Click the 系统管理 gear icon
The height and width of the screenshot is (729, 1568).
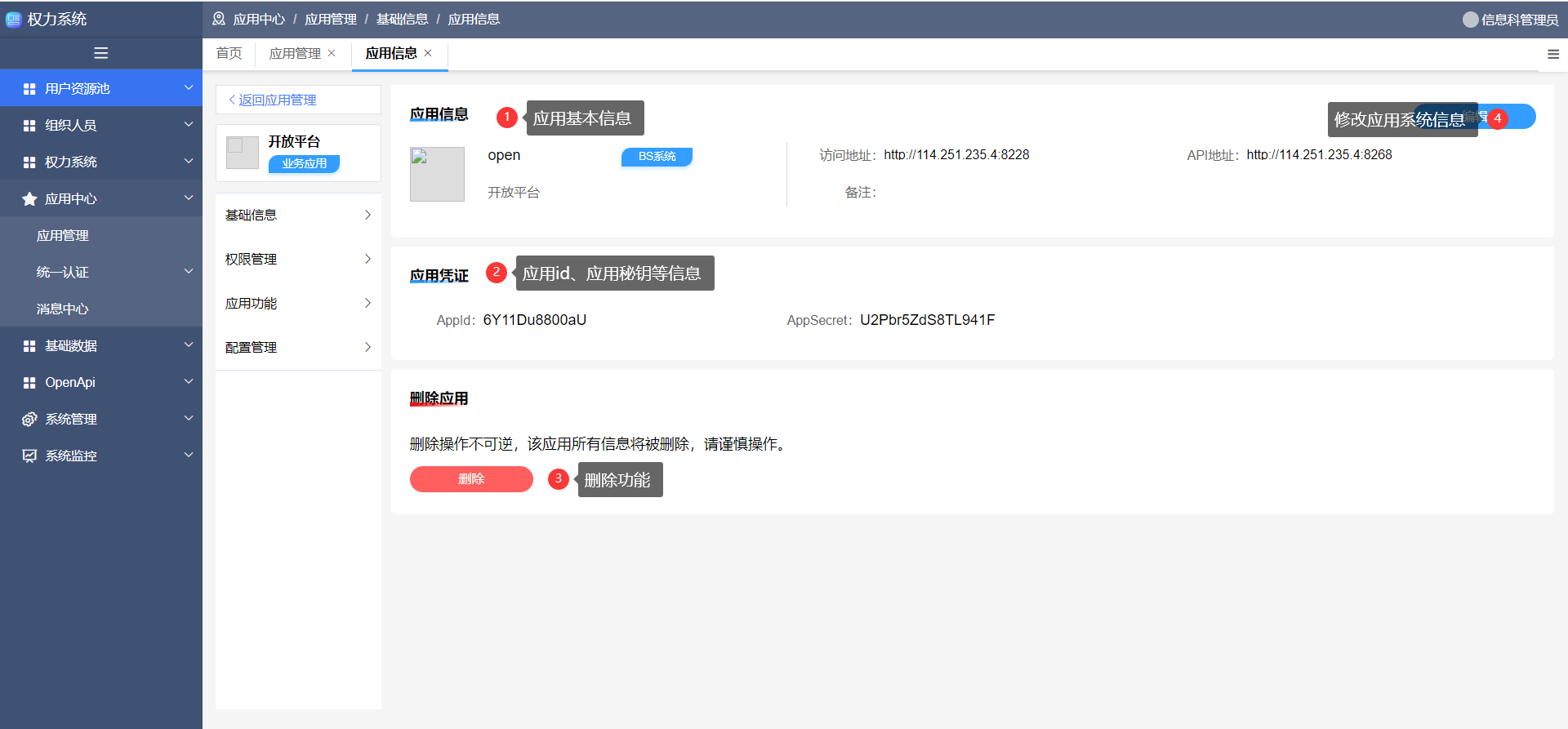29,419
